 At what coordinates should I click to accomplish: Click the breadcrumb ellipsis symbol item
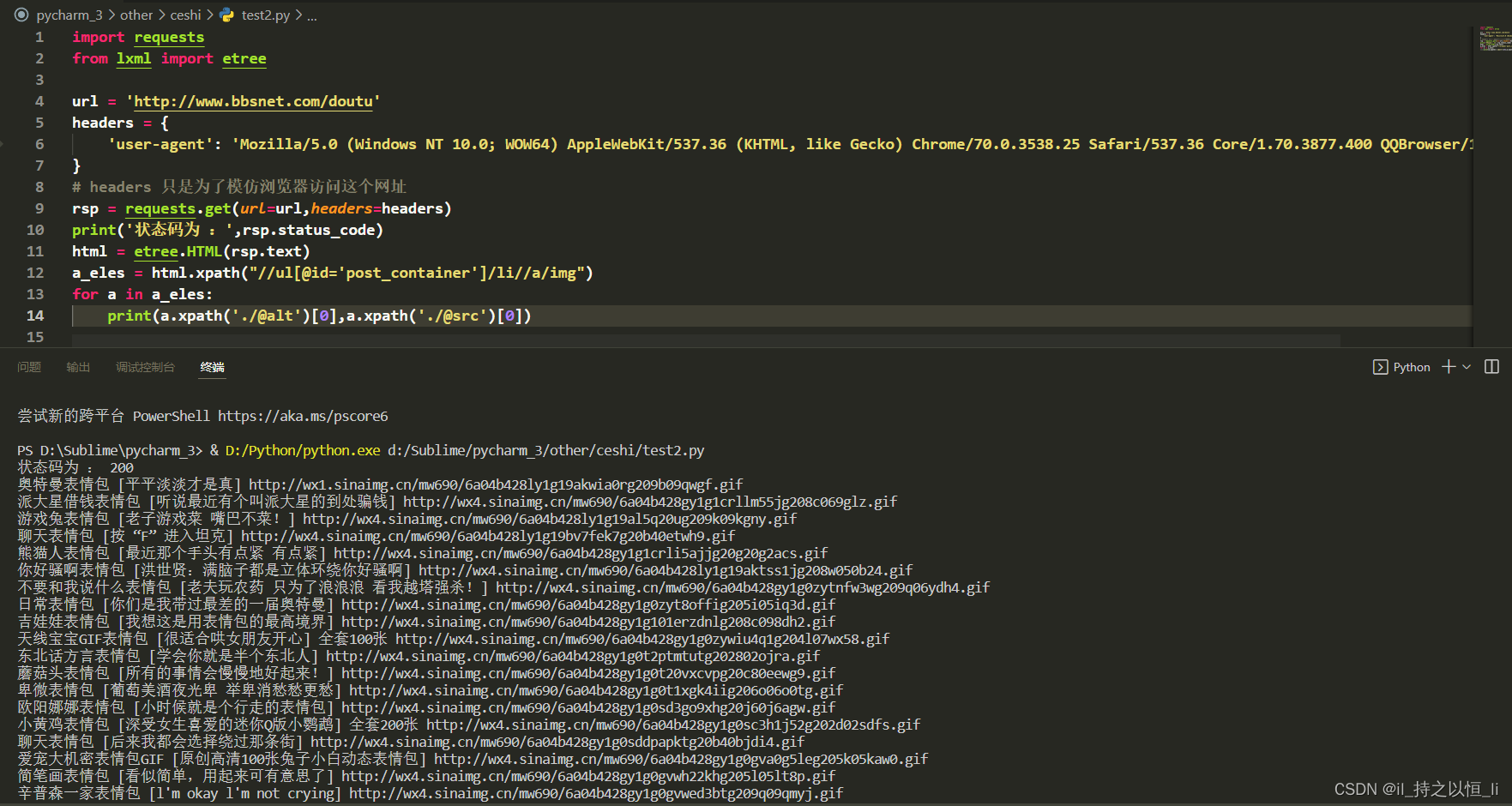click(312, 15)
